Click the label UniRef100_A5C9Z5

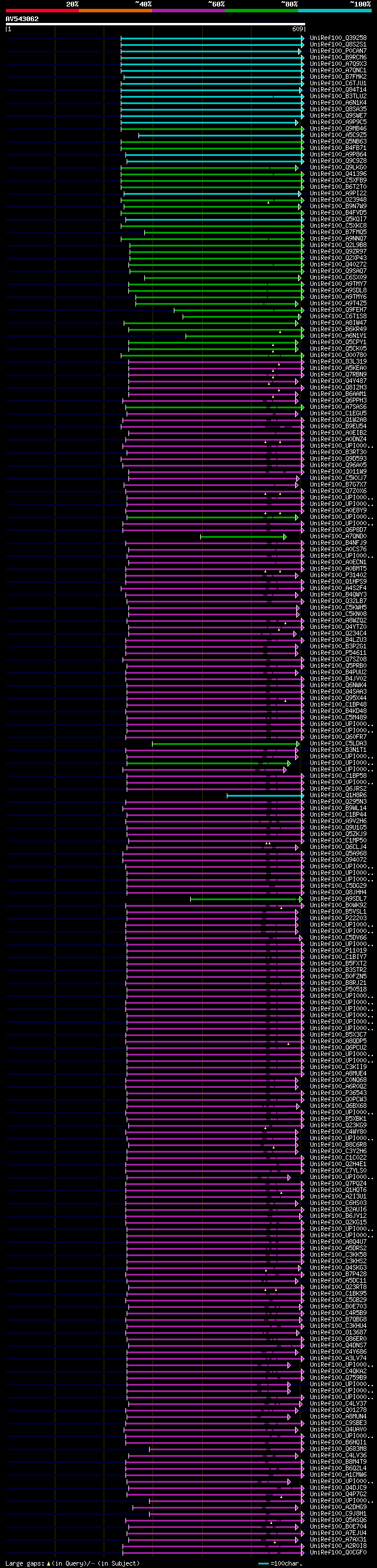338,135
